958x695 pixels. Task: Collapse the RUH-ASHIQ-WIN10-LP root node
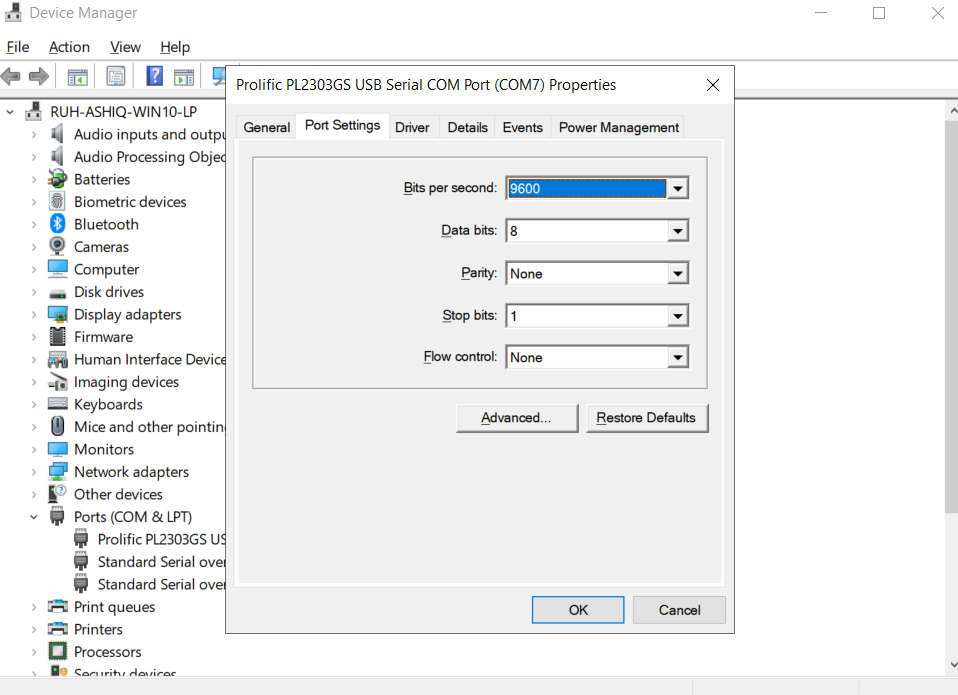click(x=10, y=112)
